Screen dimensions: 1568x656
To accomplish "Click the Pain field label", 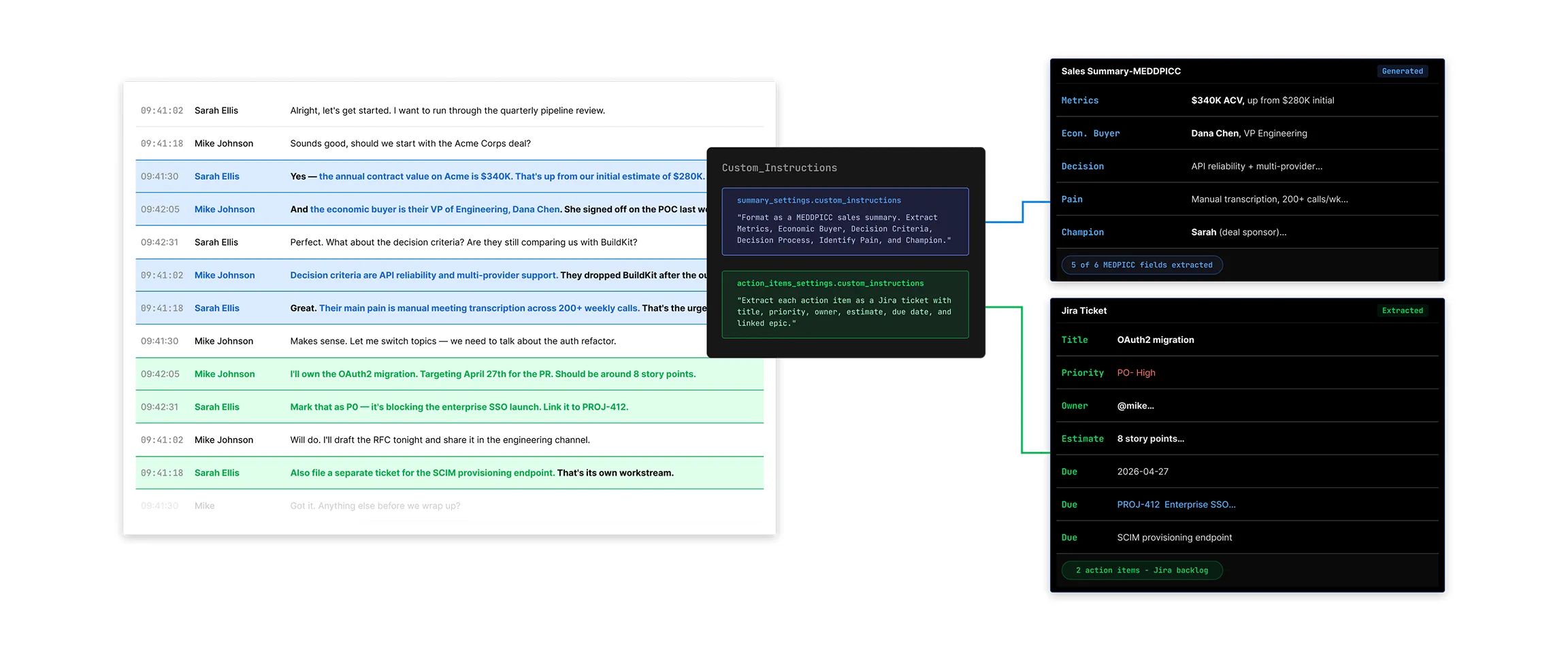I will (x=1072, y=199).
